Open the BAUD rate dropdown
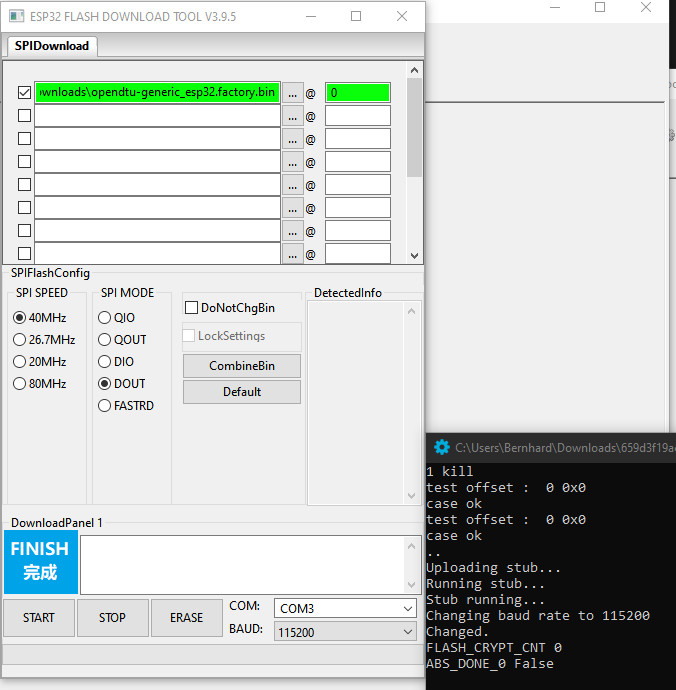Image resolution: width=676 pixels, height=690 pixels. coord(345,632)
